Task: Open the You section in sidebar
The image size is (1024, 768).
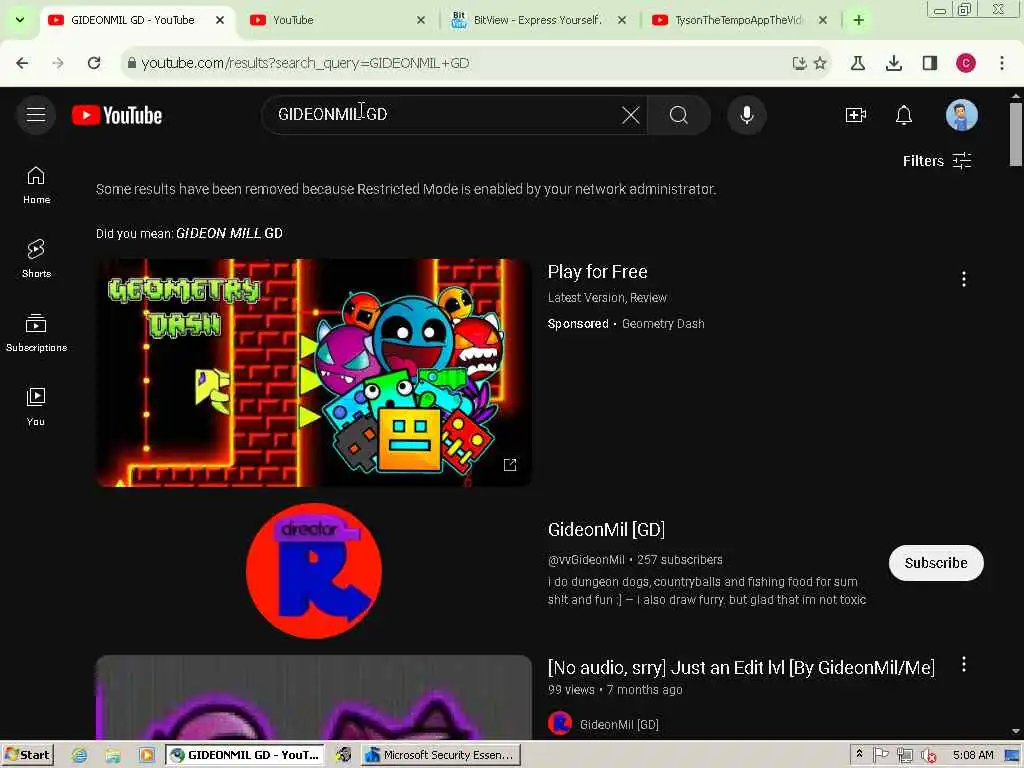Action: [x=36, y=407]
